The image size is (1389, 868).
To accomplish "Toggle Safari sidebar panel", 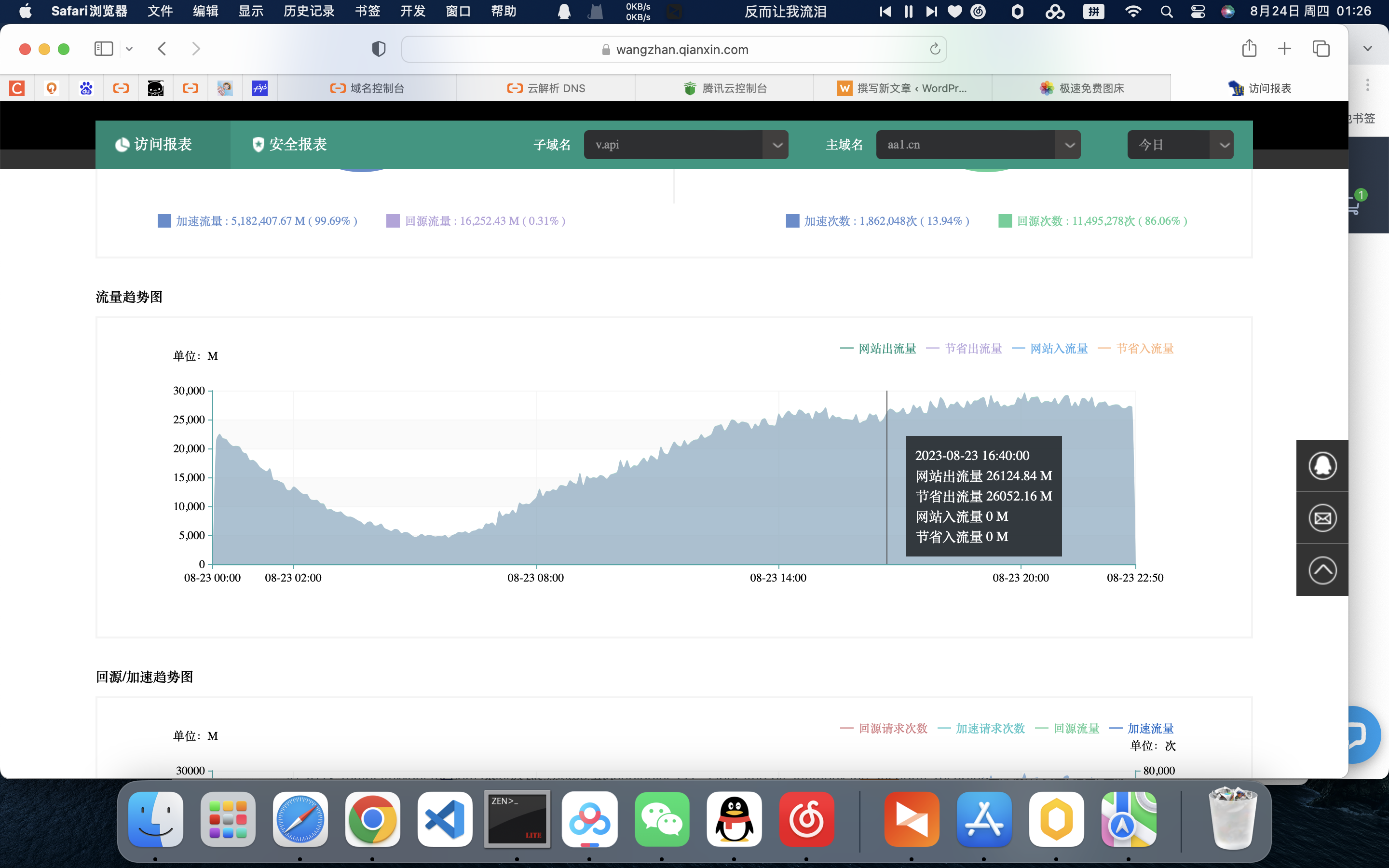I will [x=103, y=49].
